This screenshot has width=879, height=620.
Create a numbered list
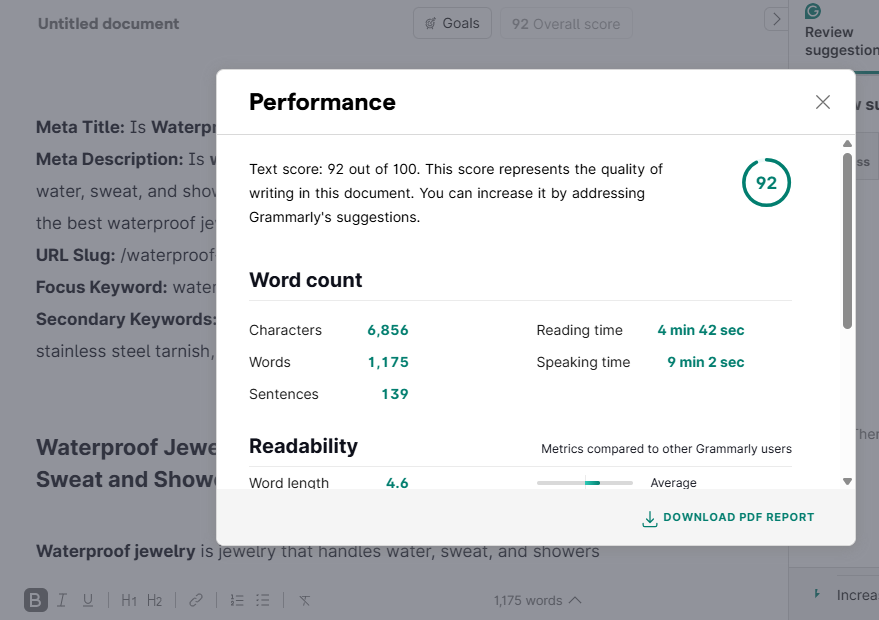(x=237, y=600)
